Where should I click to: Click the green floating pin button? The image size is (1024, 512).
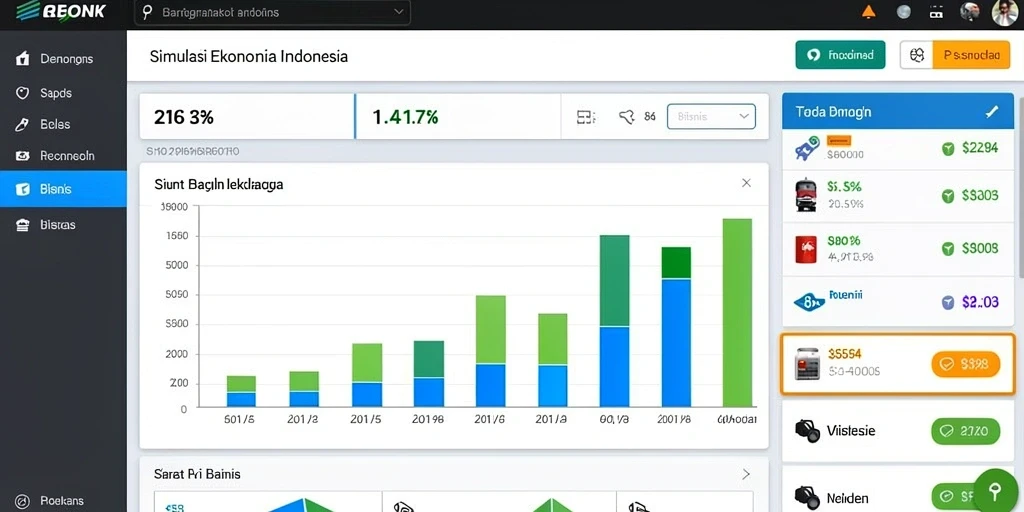click(995, 491)
